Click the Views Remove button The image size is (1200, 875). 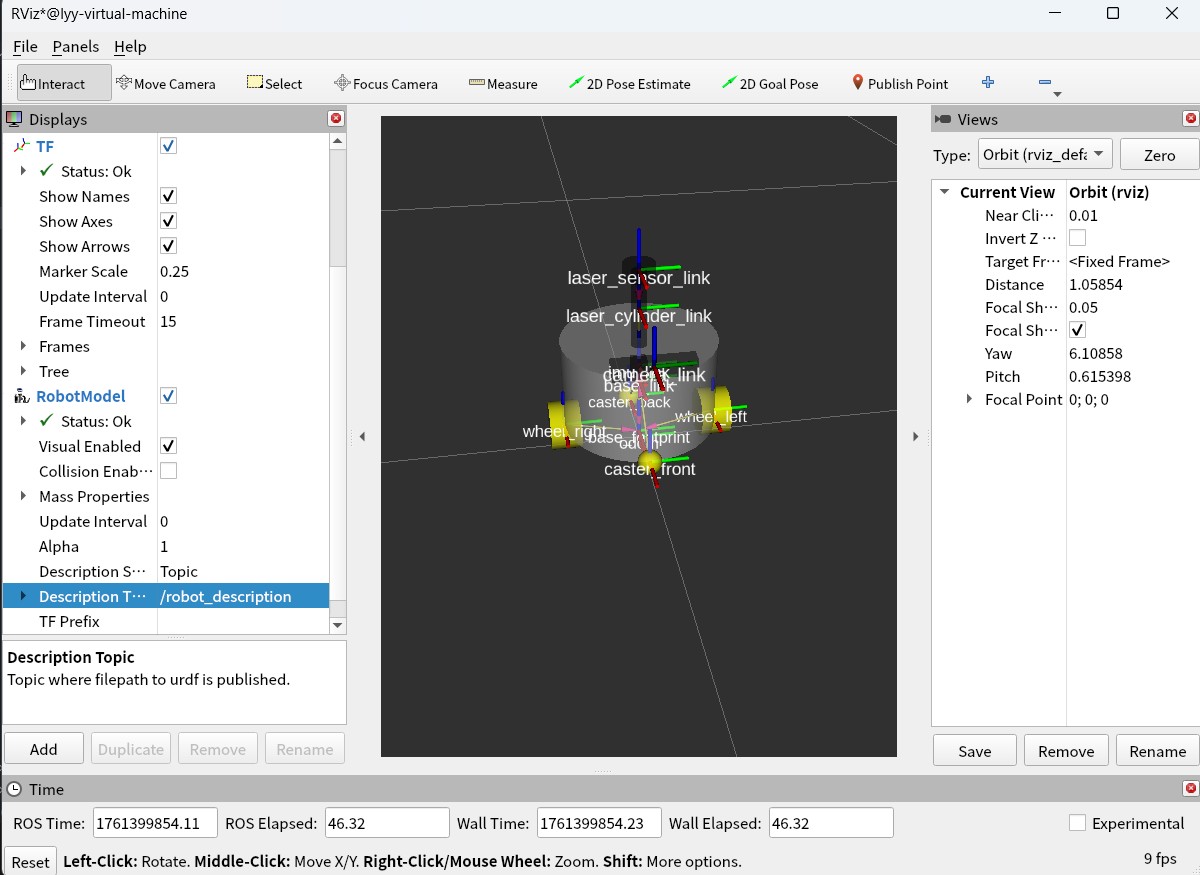(1066, 751)
